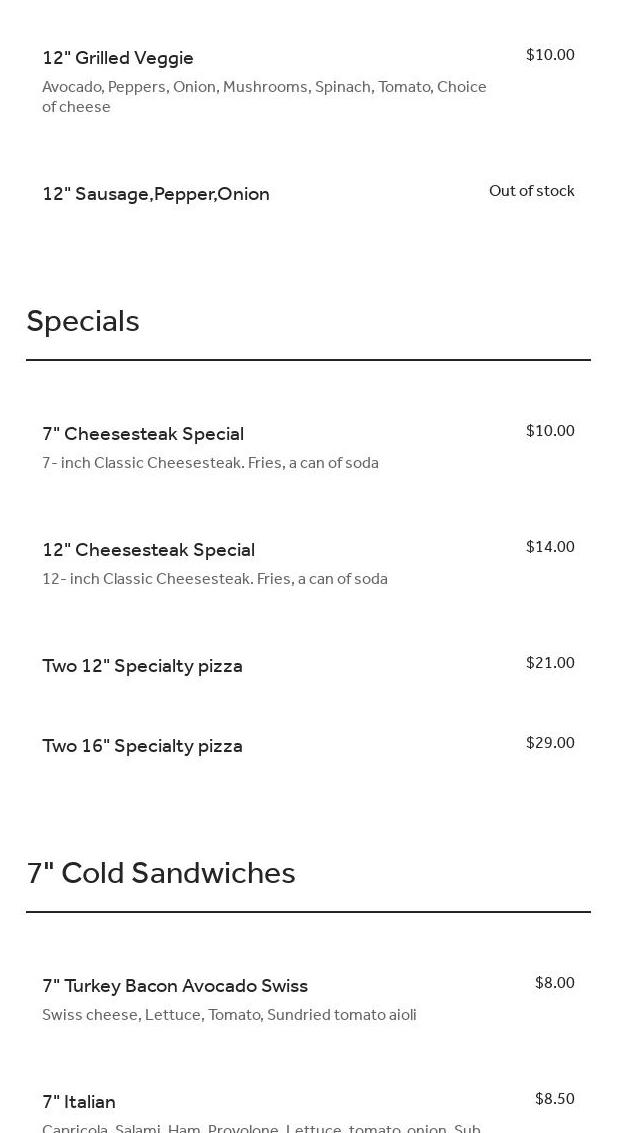This screenshot has width=617, height=1133.
Task: Choose Two 12" Specialty pizza
Action: click(x=142, y=666)
